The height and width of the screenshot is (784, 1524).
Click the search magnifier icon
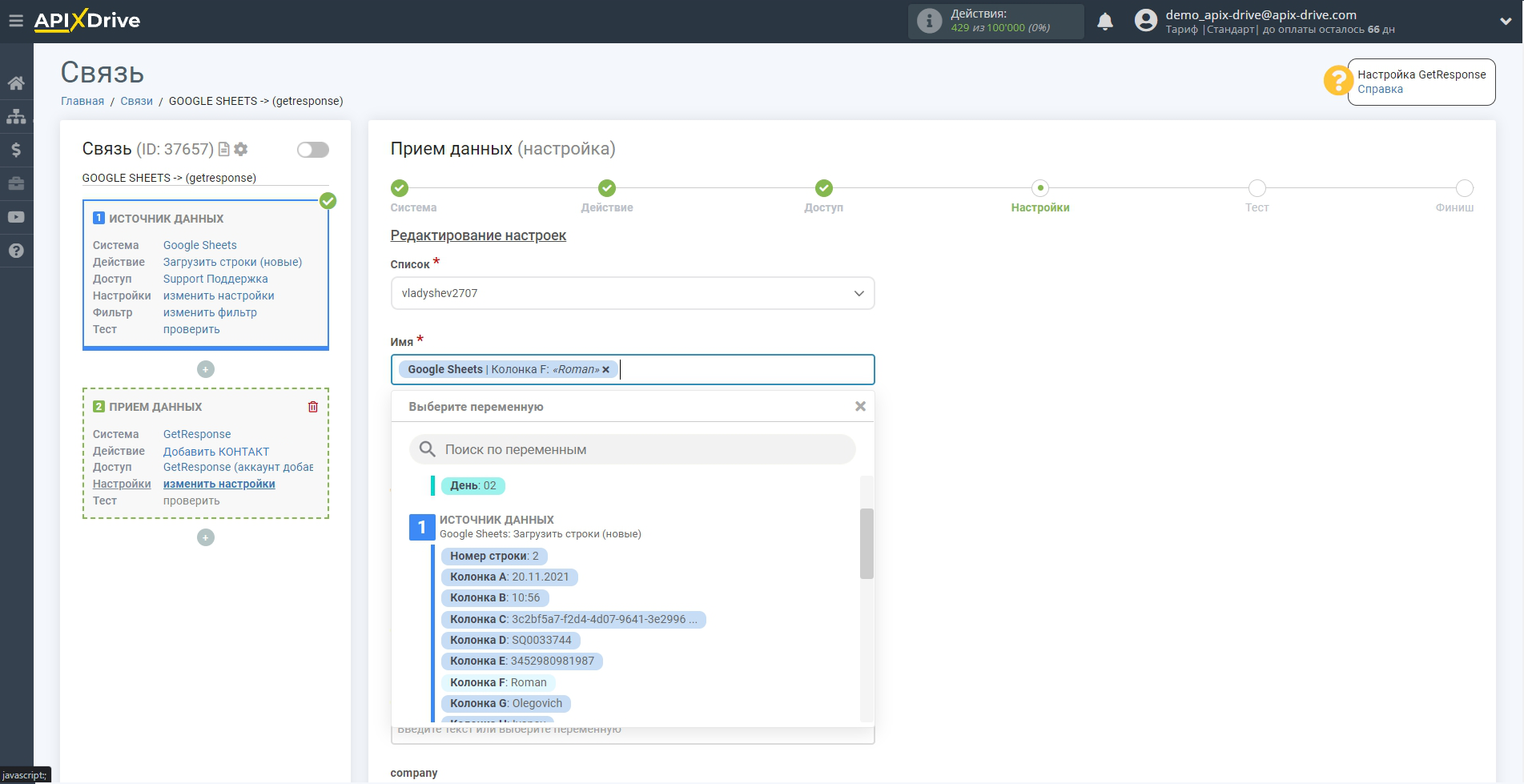click(428, 449)
